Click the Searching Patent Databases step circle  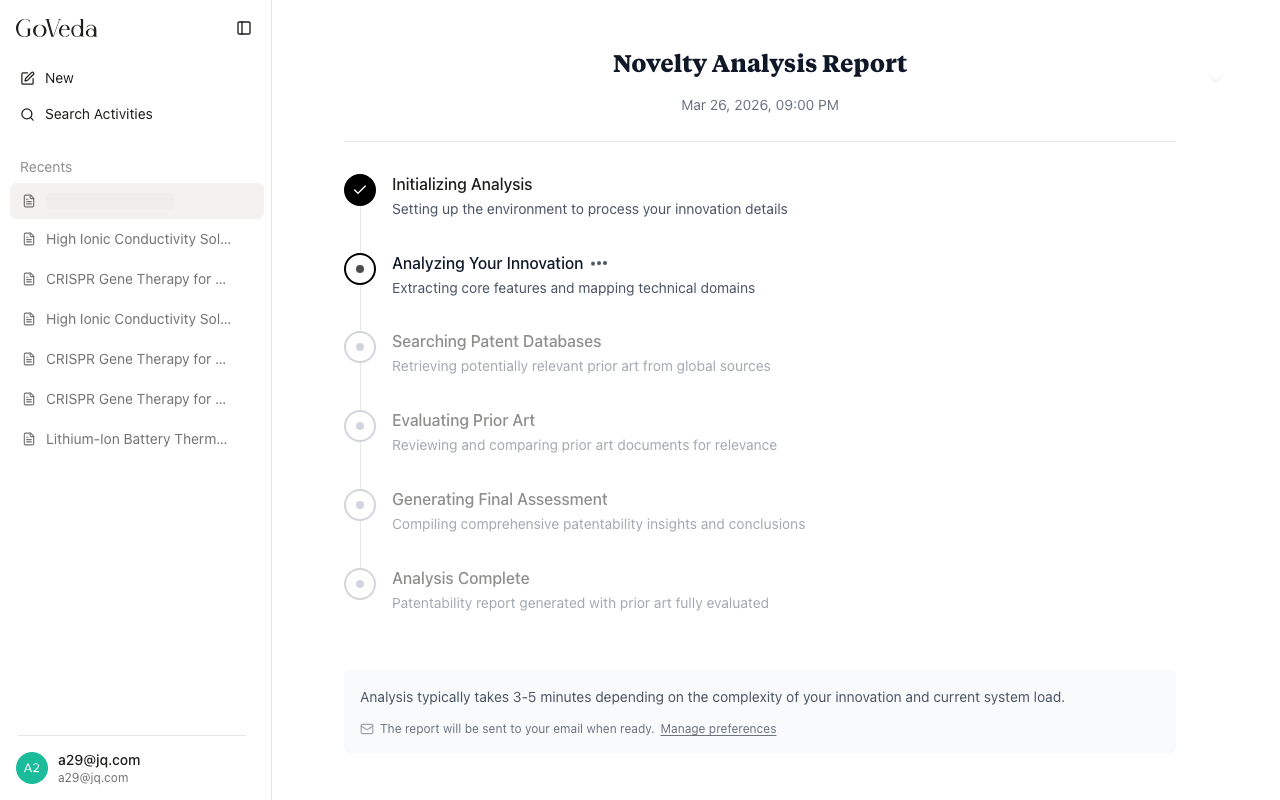click(360, 347)
